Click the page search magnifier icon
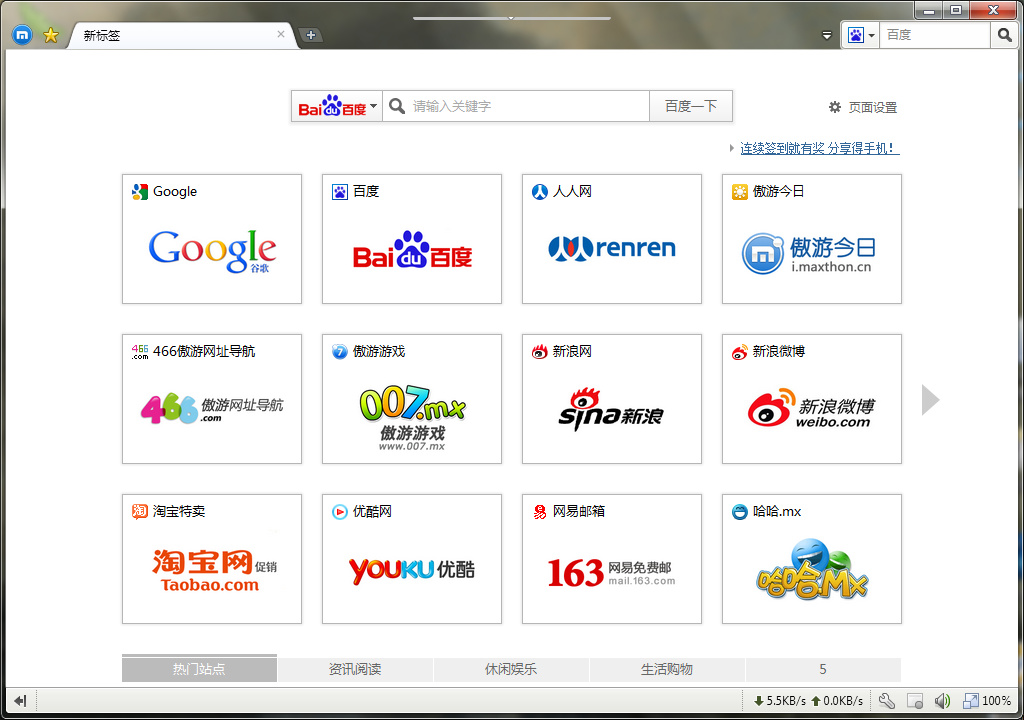1024x720 pixels. point(396,105)
